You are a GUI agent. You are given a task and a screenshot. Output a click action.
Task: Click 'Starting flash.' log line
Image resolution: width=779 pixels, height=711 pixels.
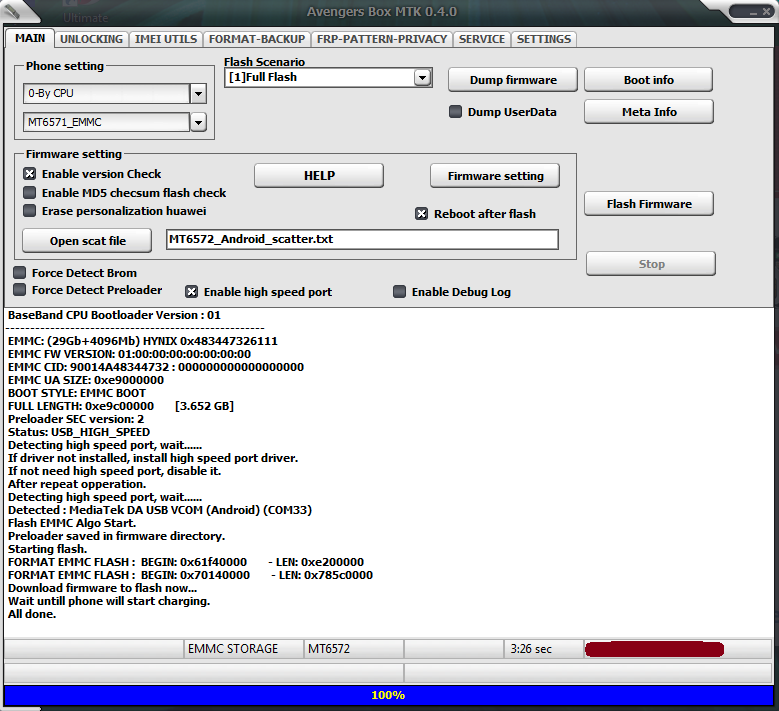pyautogui.click(x=48, y=549)
